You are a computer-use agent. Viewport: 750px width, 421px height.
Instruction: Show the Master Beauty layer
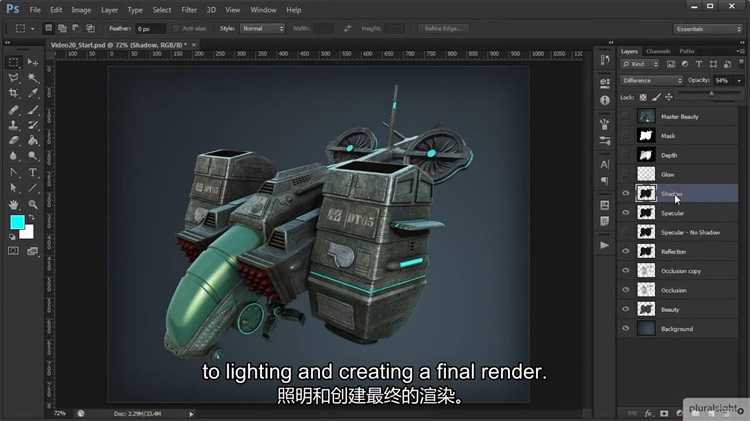[x=626, y=117]
